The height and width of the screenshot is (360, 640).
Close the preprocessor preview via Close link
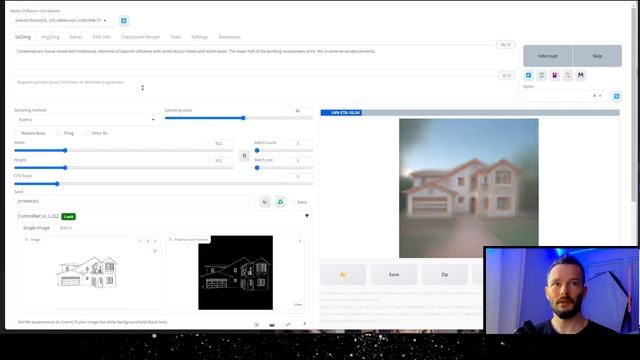pos(298,304)
